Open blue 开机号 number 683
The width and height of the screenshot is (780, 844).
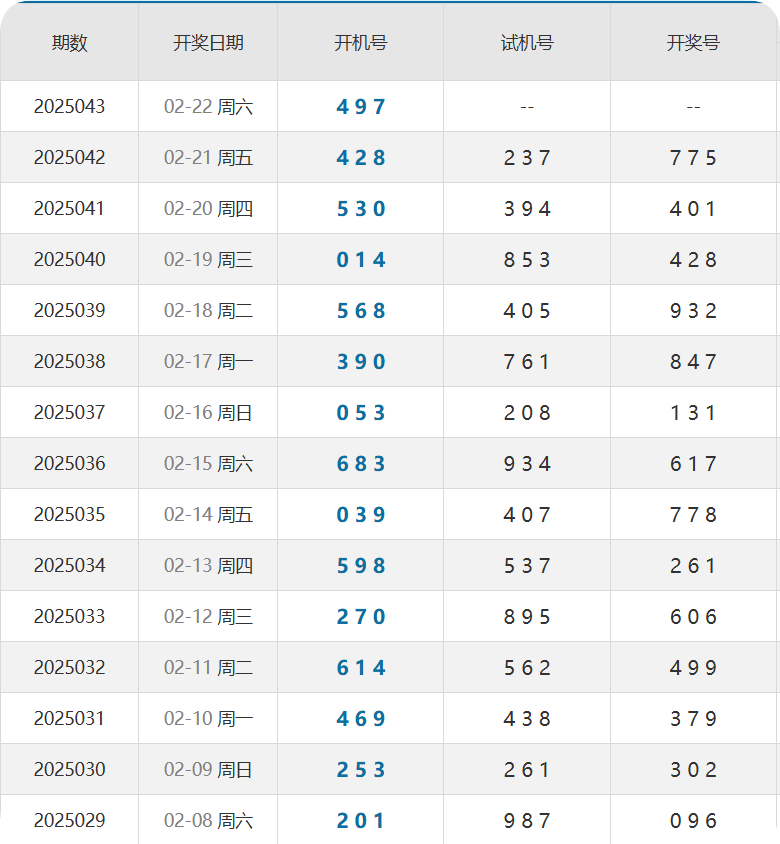pyautogui.click(x=361, y=463)
